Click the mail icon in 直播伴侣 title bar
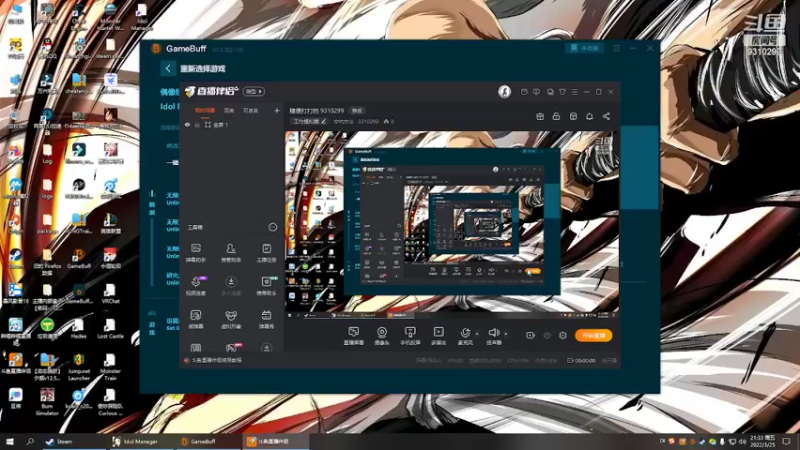The width and height of the screenshot is (800, 450). [x=524, y=92]
